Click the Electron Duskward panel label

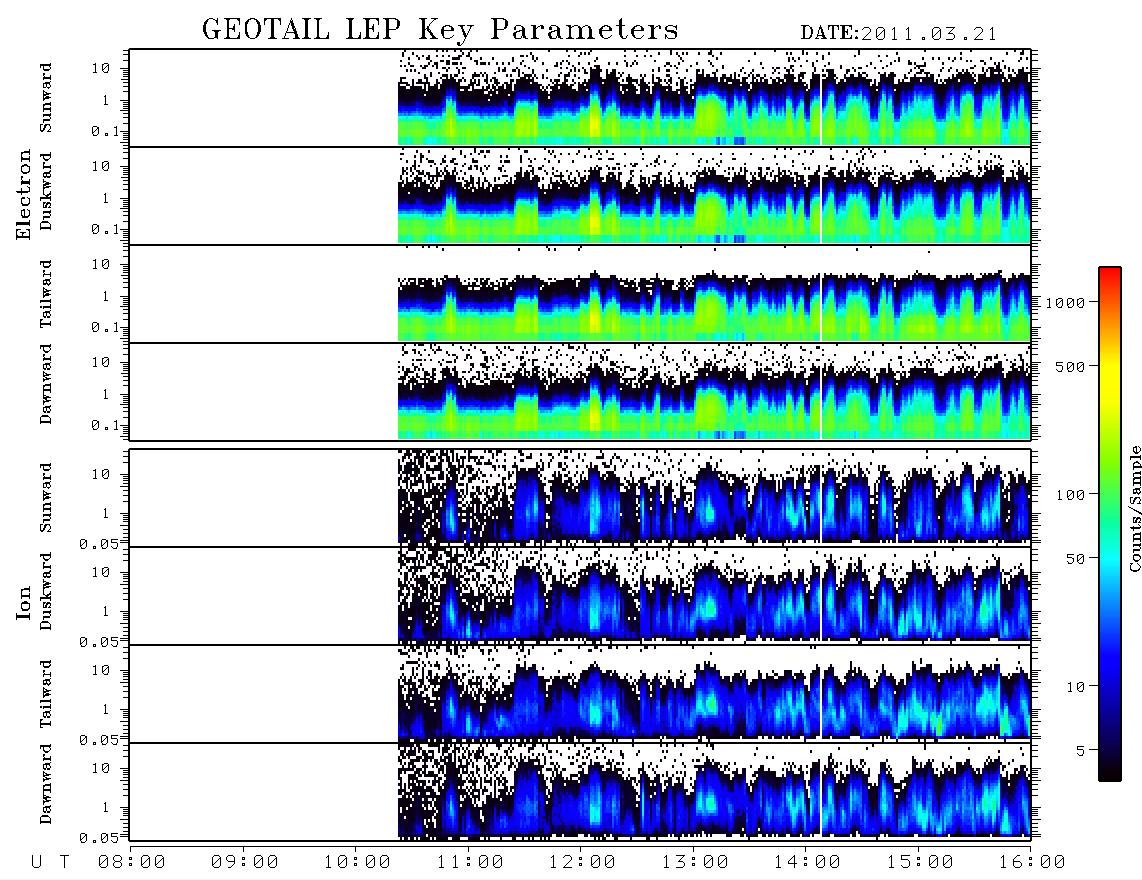[x=46, y=192]
